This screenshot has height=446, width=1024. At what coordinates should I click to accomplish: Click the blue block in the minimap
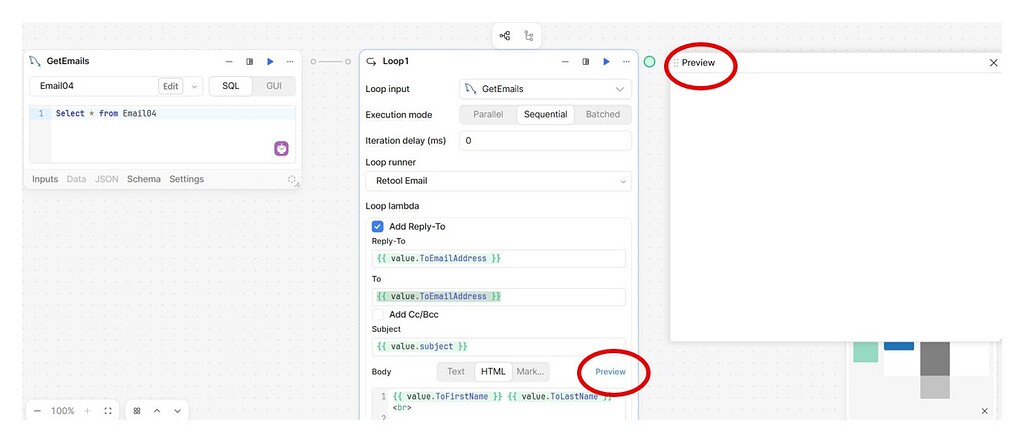pyautogui.click(x=899, y=345)
